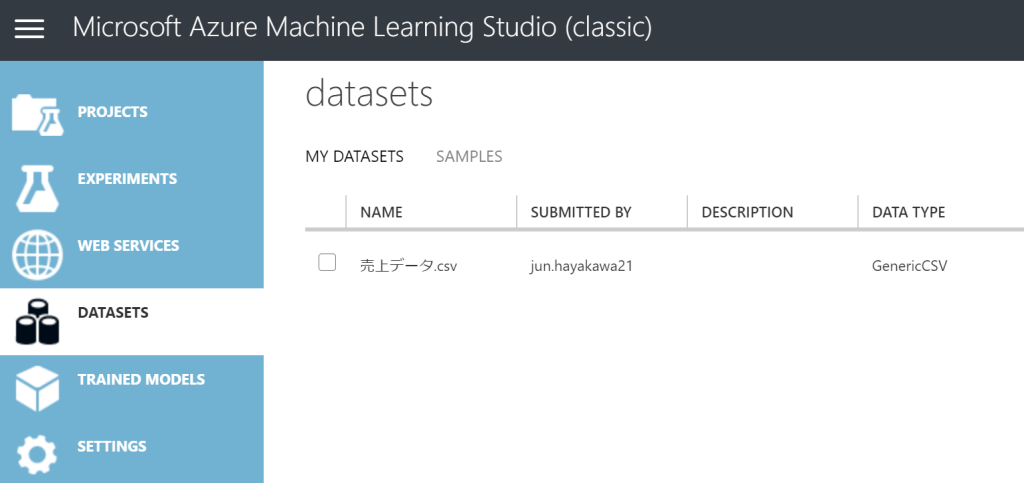Click the jun.hayakawa21 submitter cell
The height and width of the screenshot is (483, 1024).
(x=581, y=266)
